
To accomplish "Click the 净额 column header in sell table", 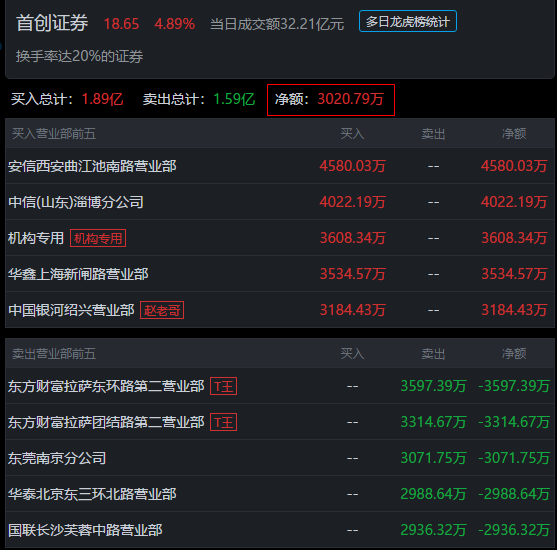I will [x=514, y=354].
